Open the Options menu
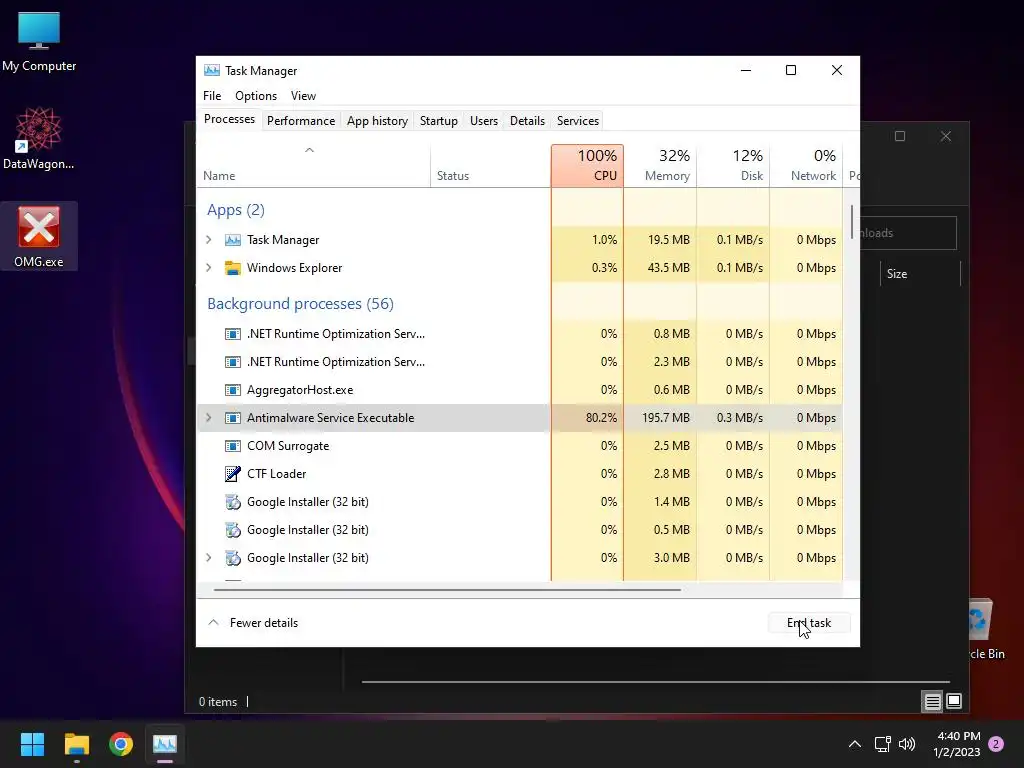The width and height of the screenshot is (1024, 768). point(256,96)
